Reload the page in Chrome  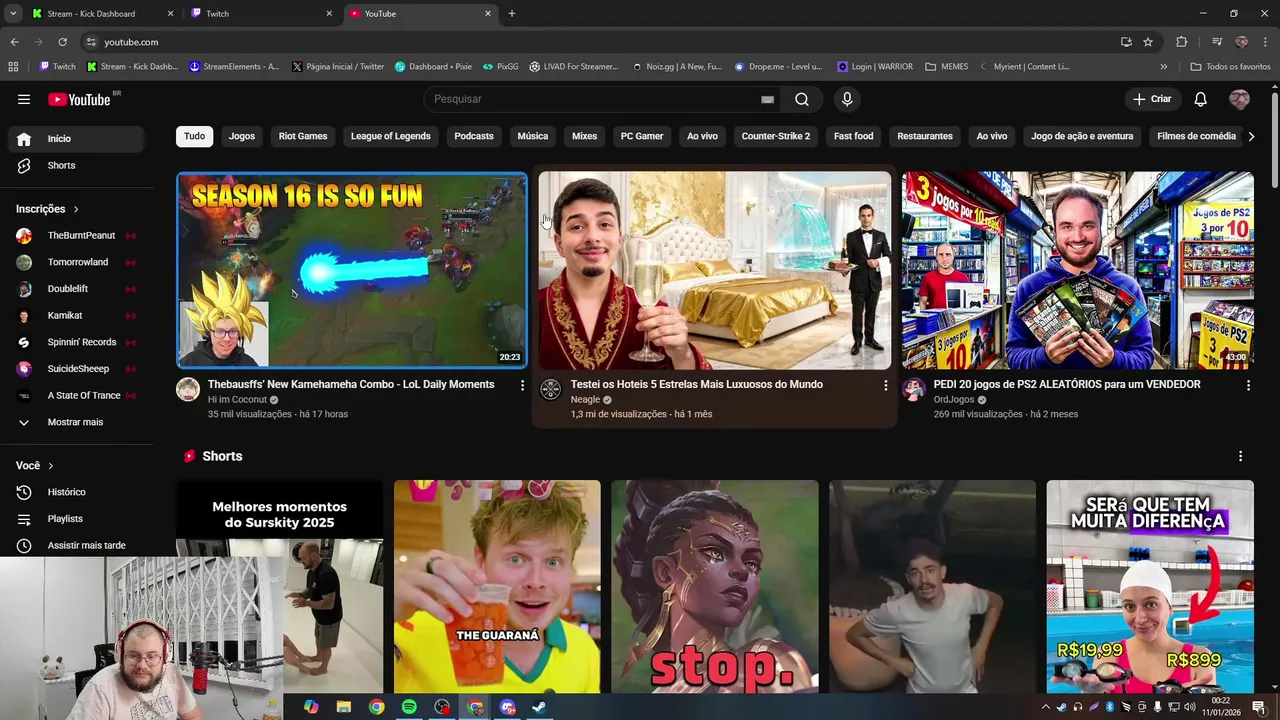pyautogui.click(x=62, y=42)
